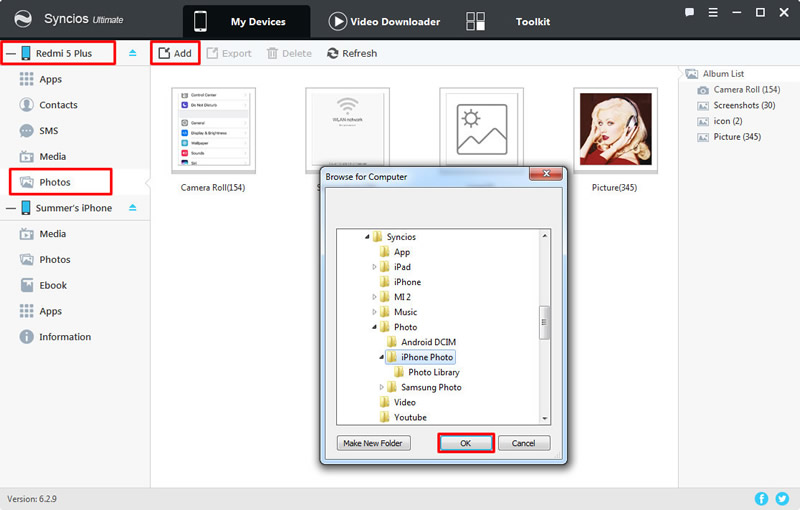The width and height of the screenshot is (800, 510).
Task: Open the hamburger menu icon
Action: click(713, 12)
